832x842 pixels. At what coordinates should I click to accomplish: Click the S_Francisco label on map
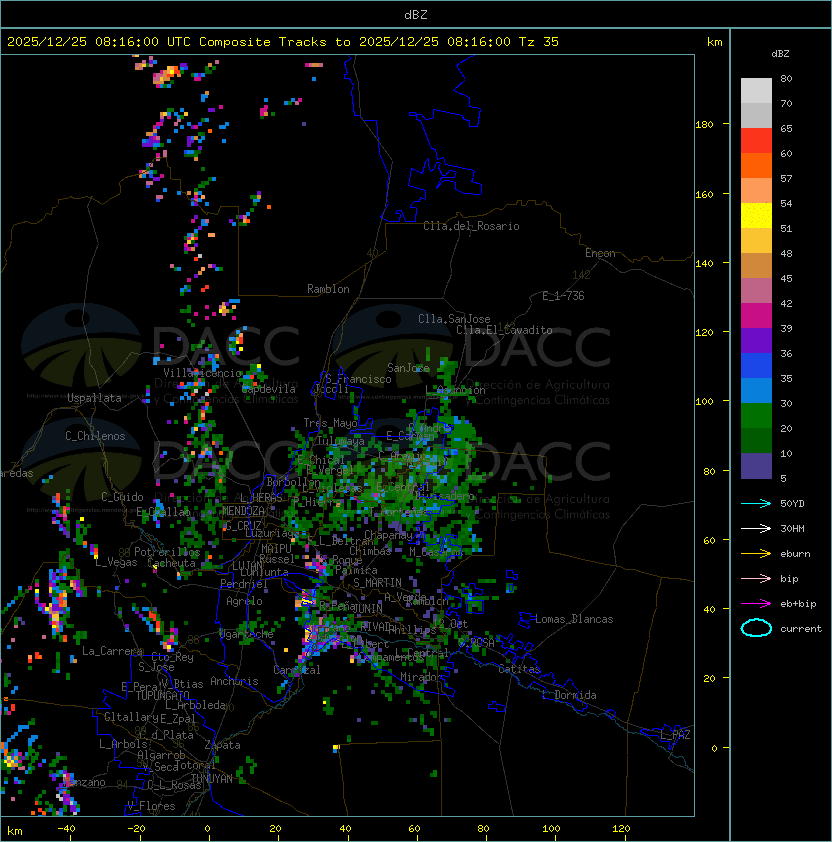pos(358,379)
